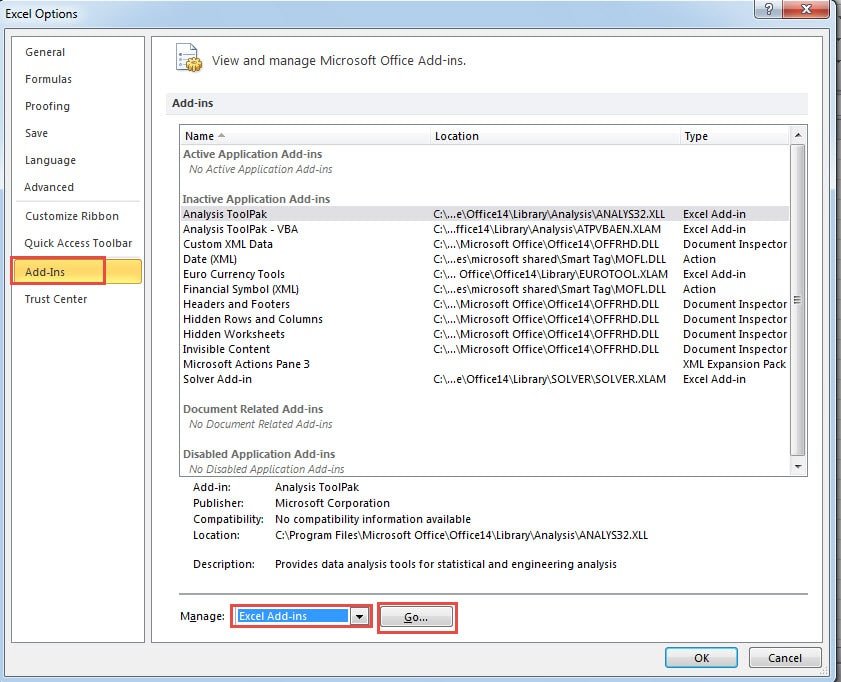Screen dimensions: 841x682
Task: Click the scroll up arrow of add-ins list
Action: coord(798,135)
